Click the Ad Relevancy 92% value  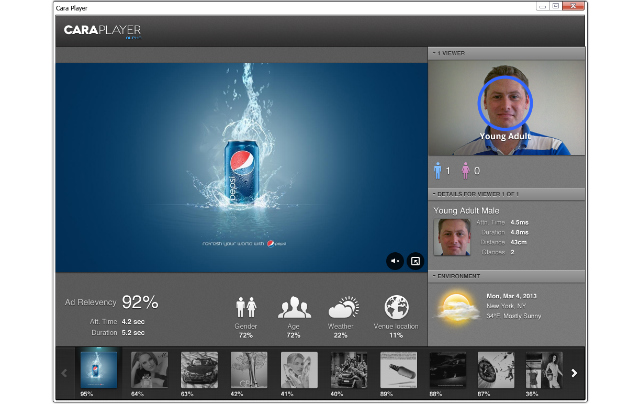pos(140,302)
